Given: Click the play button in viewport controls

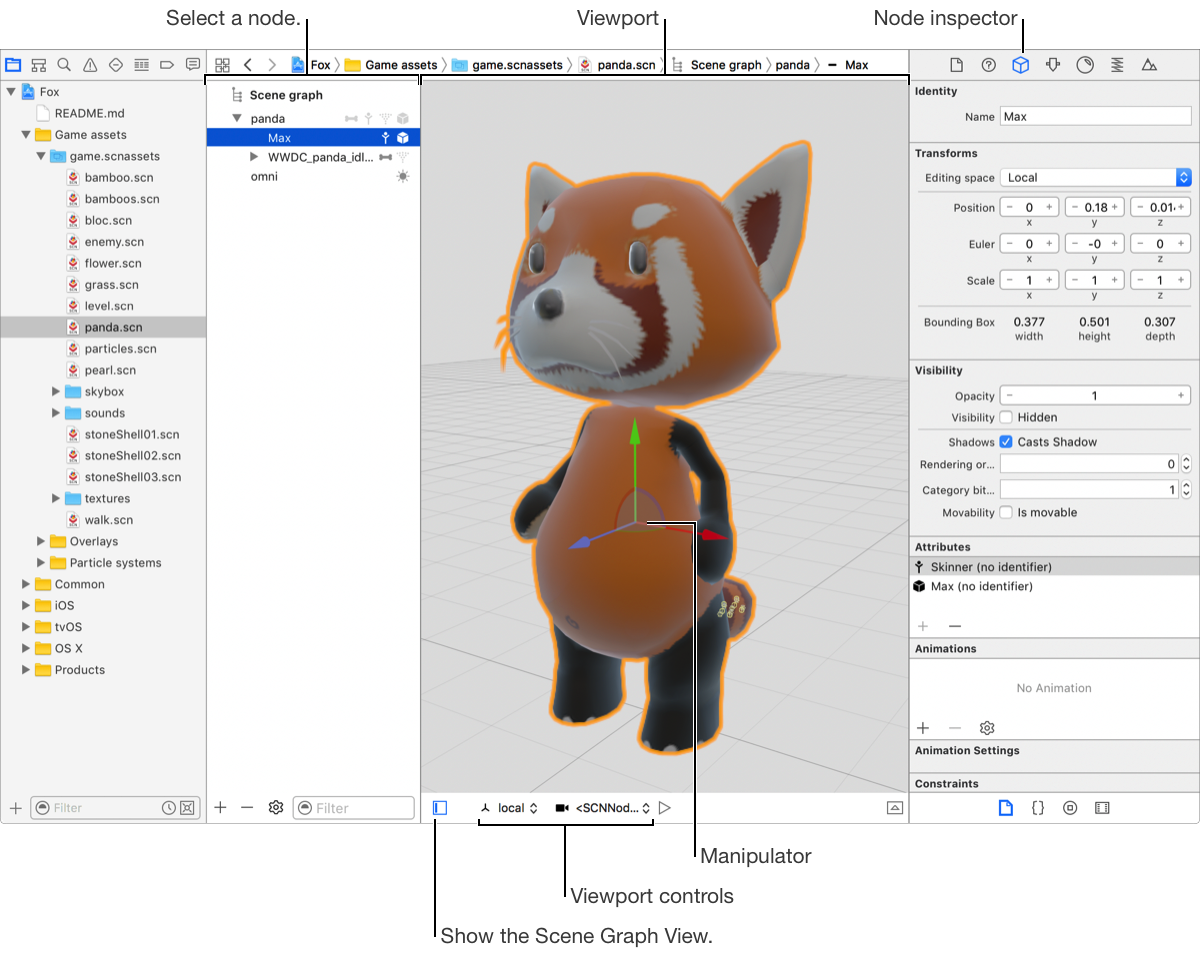Looking at the screenshot, I should tap(665, 807).
